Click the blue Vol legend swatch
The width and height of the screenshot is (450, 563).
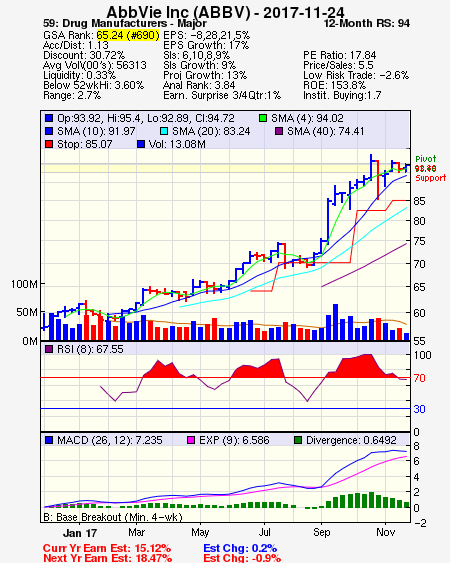coord(141,144)
